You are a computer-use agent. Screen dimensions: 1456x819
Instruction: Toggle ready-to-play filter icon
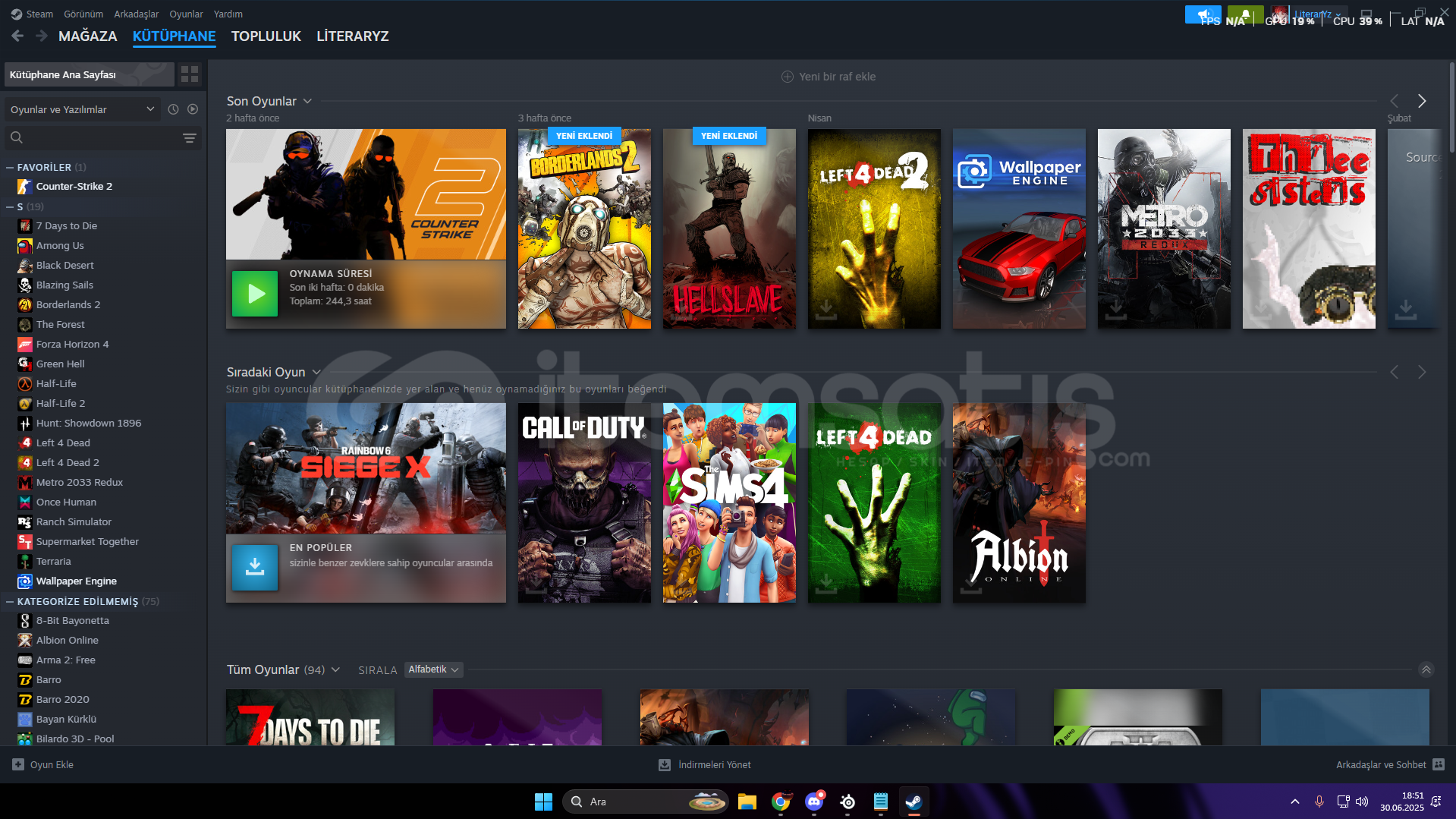click(193, 109)
